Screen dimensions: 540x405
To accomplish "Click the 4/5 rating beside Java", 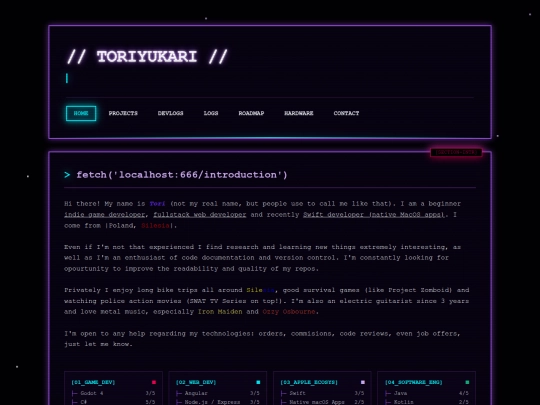I will pos(464,393).
